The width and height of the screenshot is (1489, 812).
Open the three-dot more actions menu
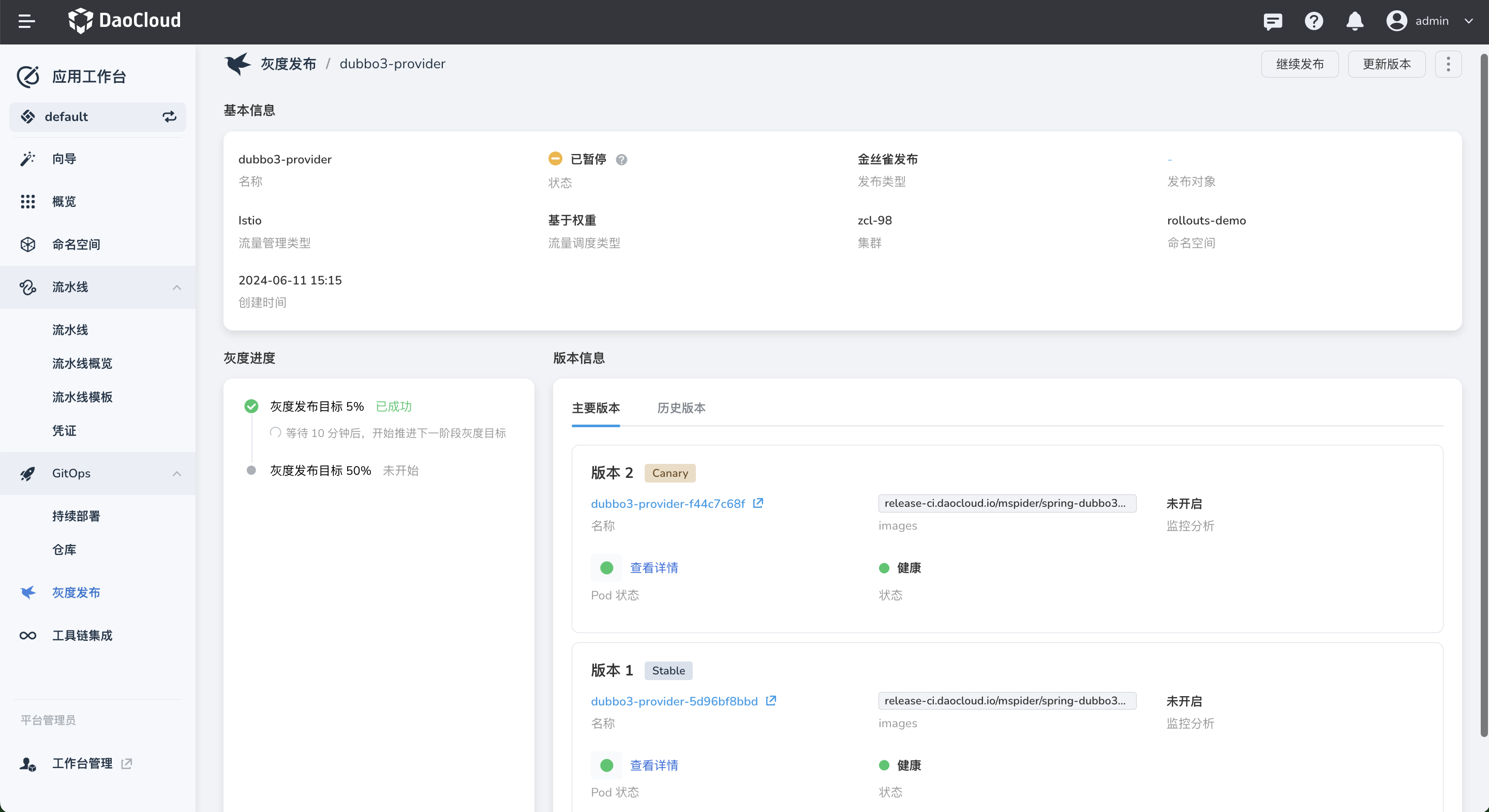pos(1448,64)
